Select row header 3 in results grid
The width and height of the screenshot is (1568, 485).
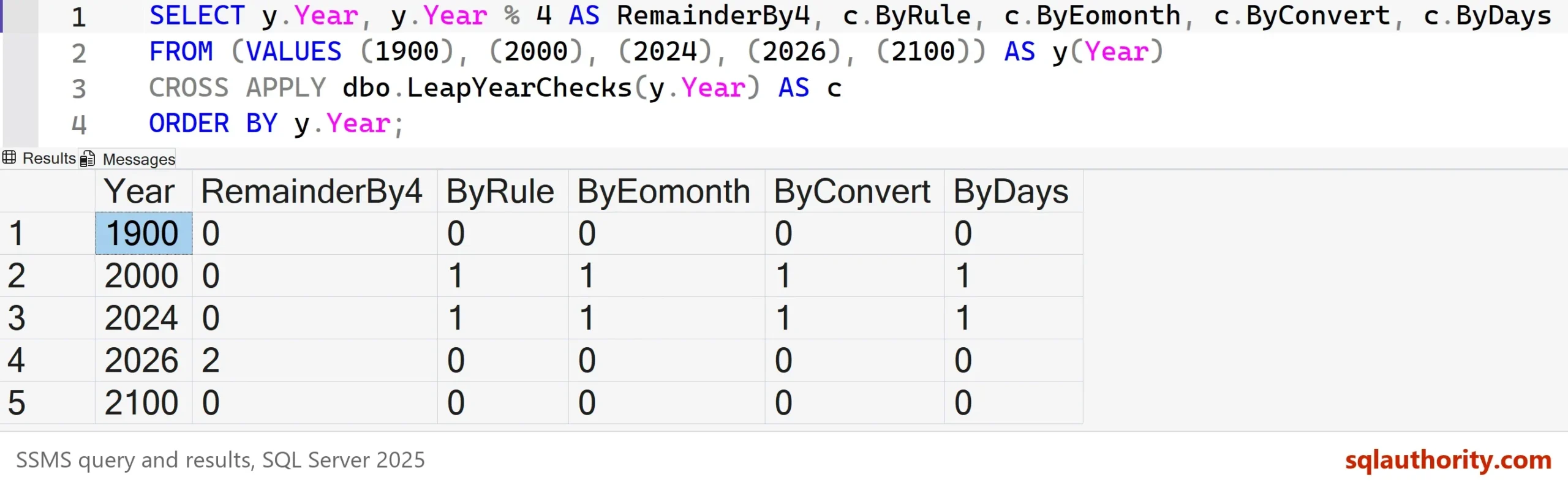[47, 318]
